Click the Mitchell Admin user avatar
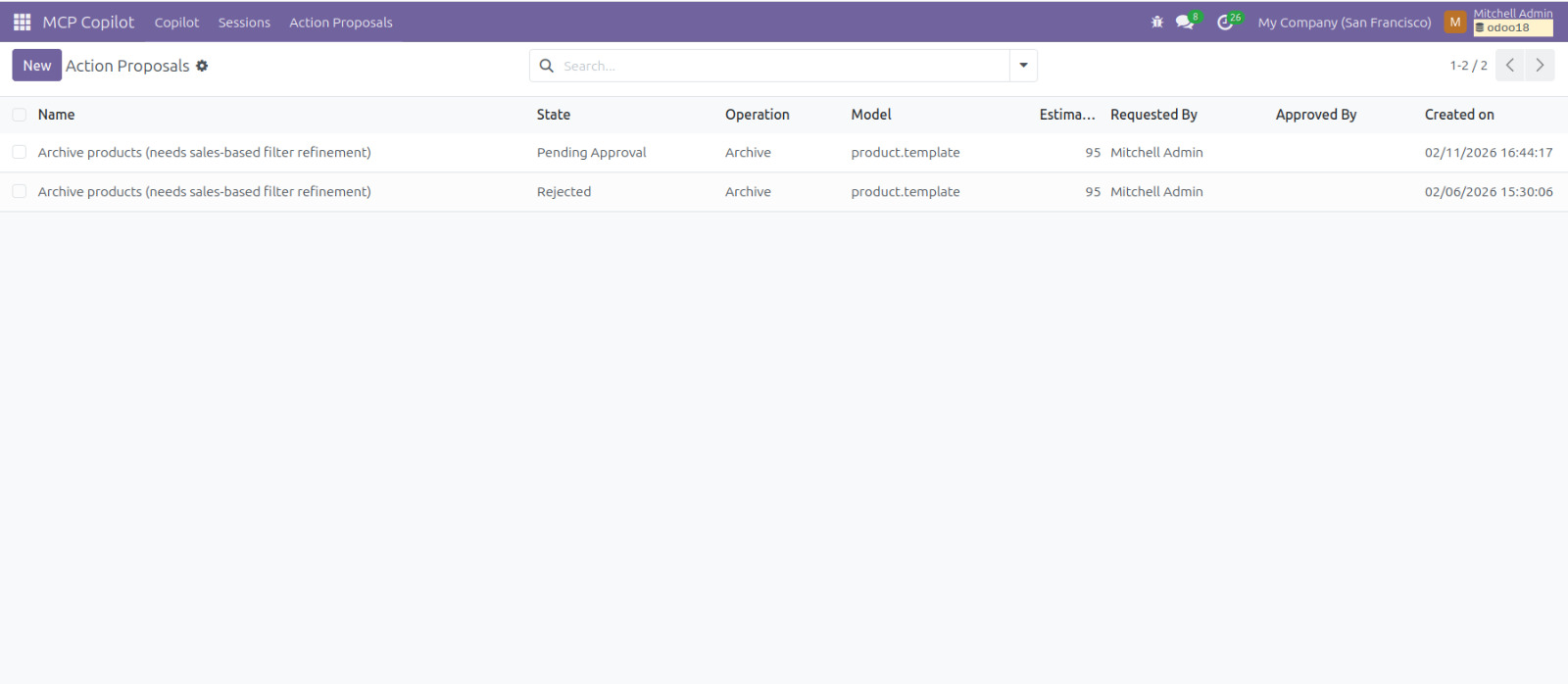1568x684 pixels. (1455, 22)
